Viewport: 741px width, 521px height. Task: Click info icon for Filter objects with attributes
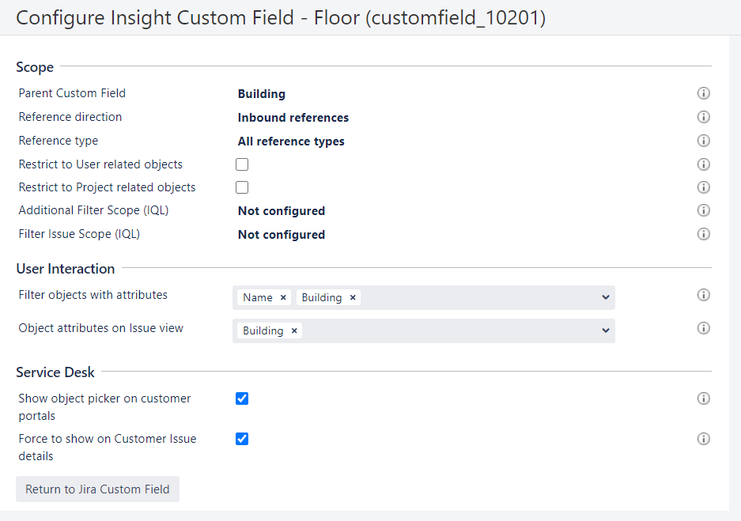(x=703, y=295)
